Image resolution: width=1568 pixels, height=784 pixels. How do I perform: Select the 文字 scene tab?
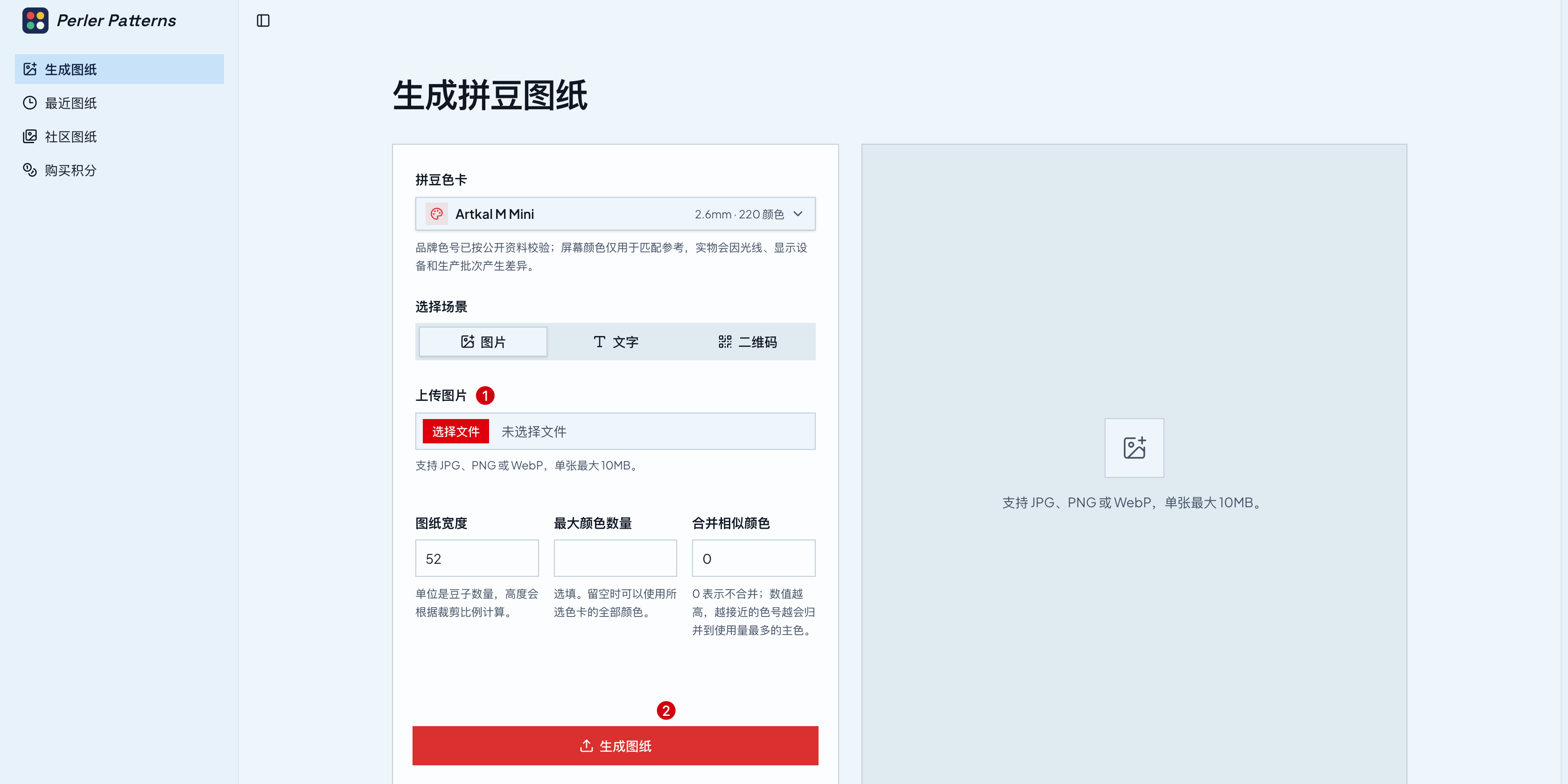616,342
